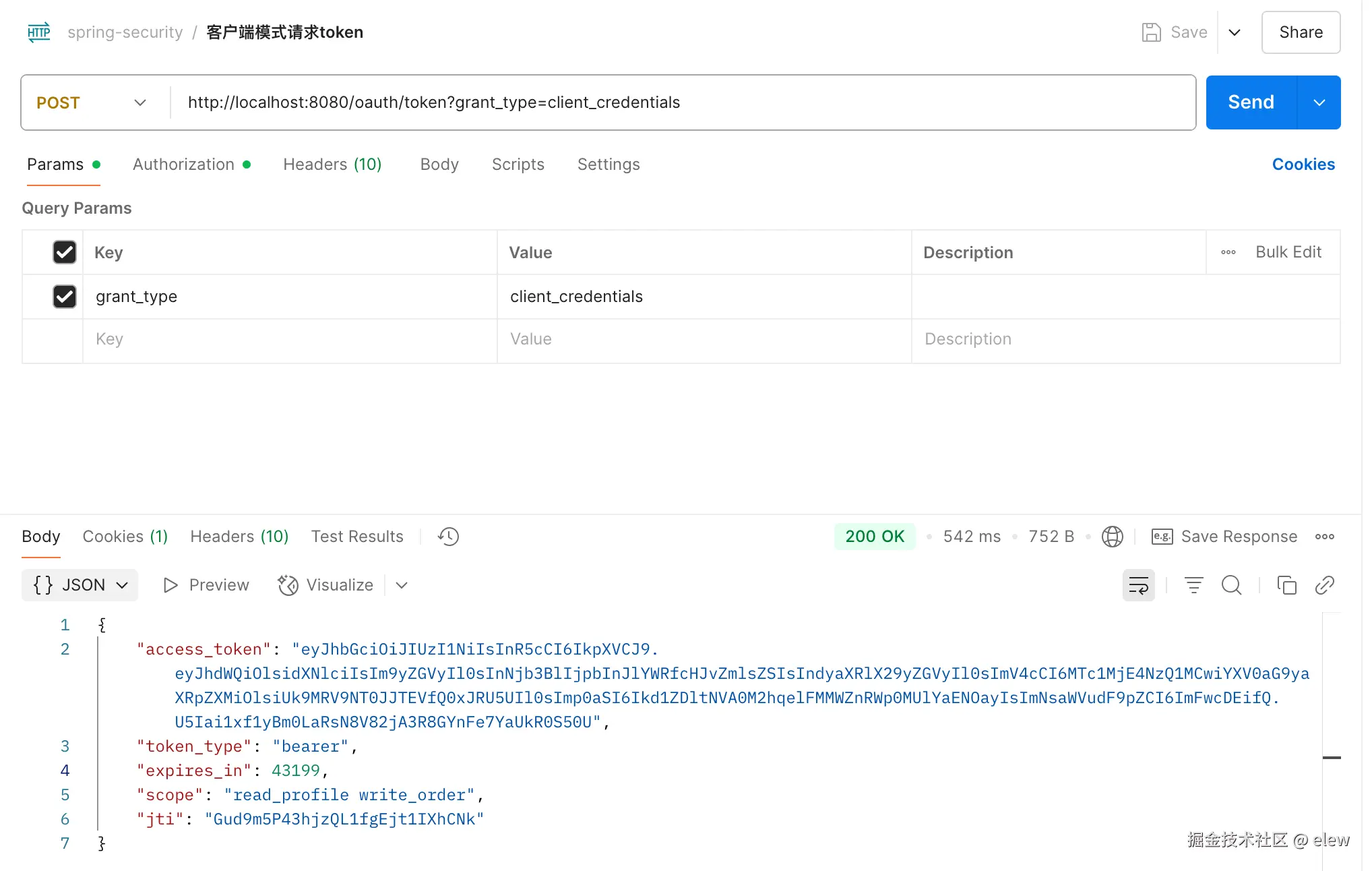Viewport: 1372px width, 871px height.
Task: Open the Cookies link
Action: click(x=1303, y=164)
